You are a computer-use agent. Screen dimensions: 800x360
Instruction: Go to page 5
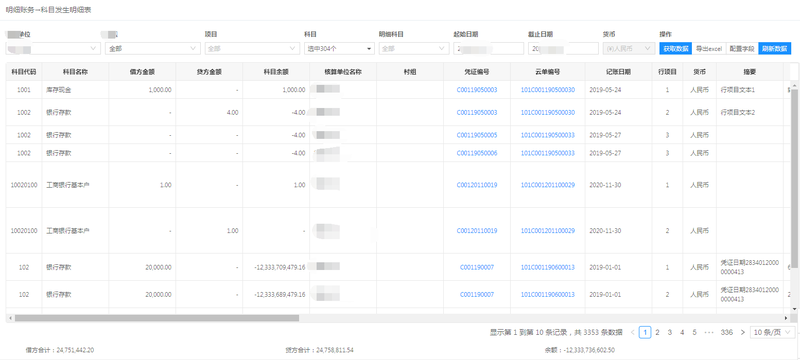pos(694,332)
